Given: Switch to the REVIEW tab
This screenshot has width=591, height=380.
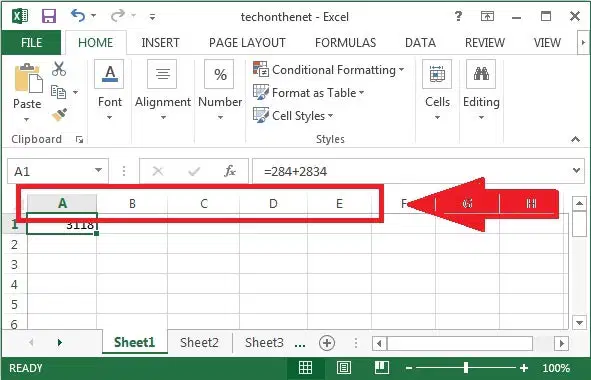Looking at the screenshot, I should point(485,43).
